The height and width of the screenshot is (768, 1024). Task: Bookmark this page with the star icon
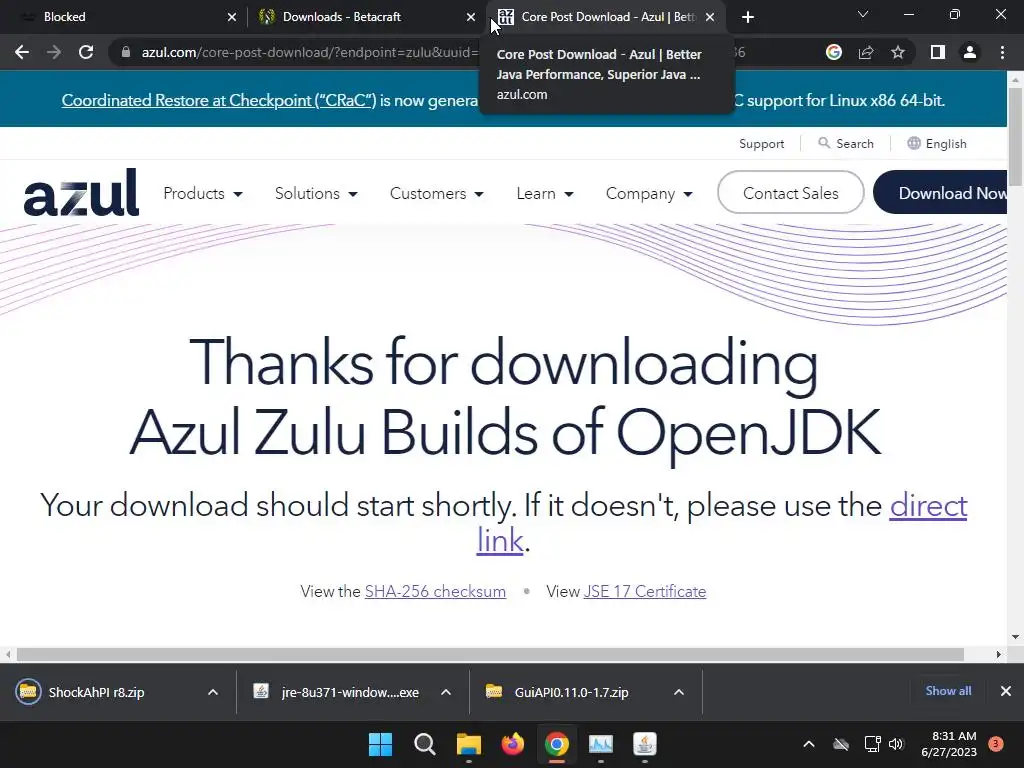pyautogui.click(x=898, y=52)
